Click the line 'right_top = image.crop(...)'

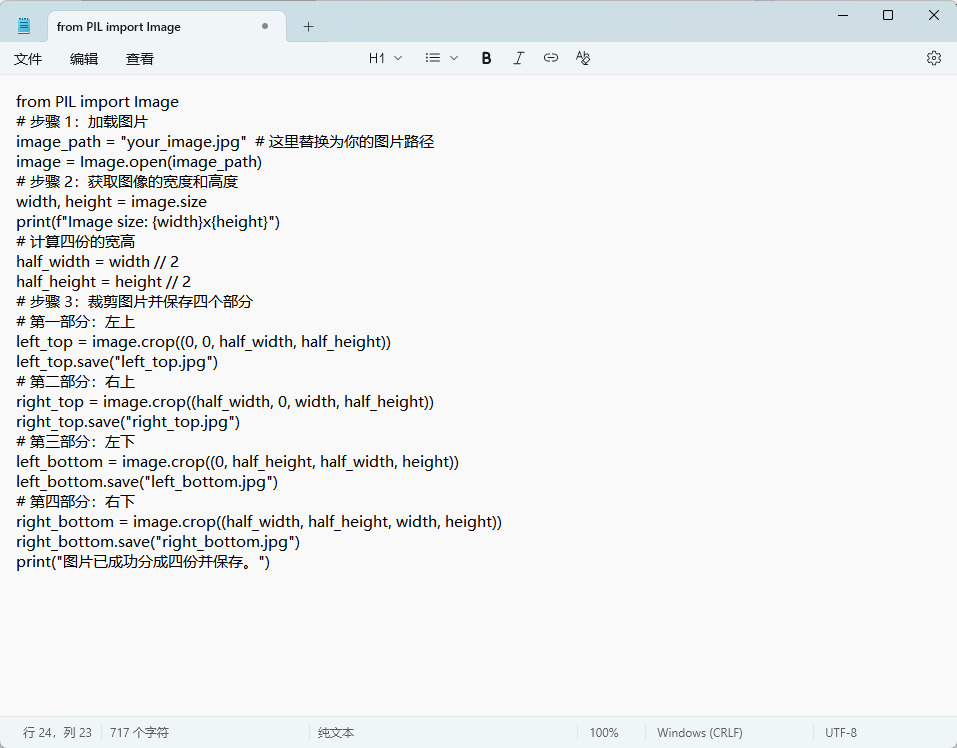pos(225,401)
